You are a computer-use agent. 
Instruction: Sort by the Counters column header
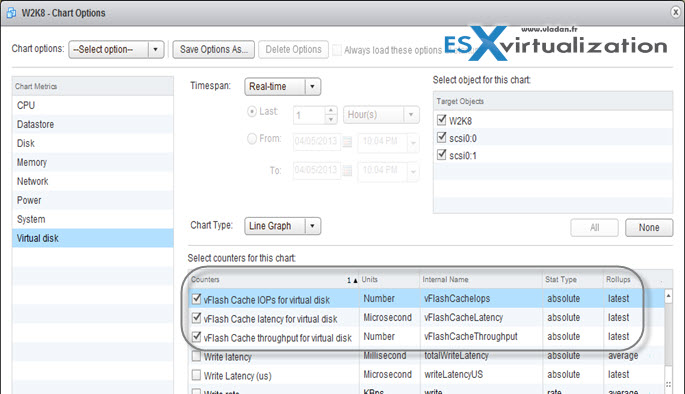coord(274,280)
